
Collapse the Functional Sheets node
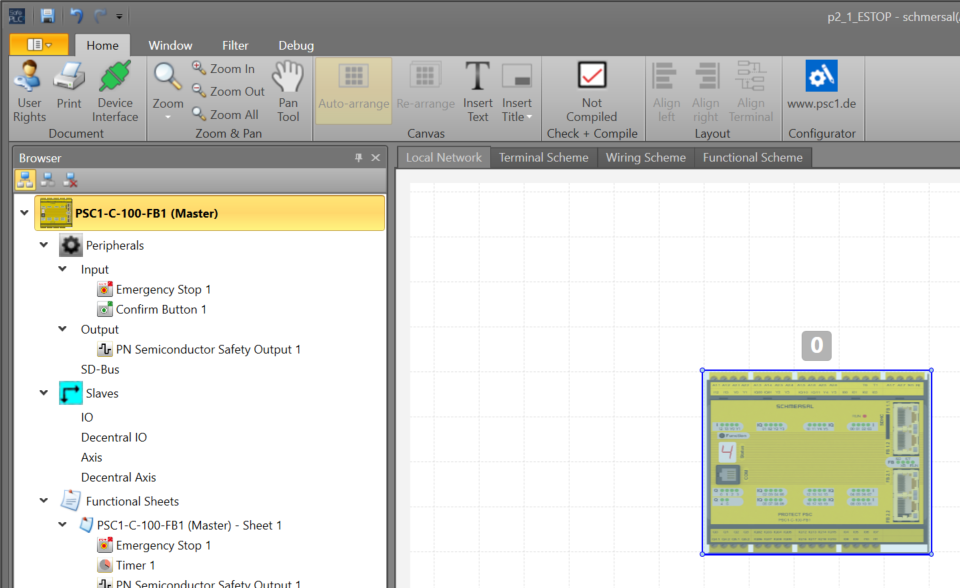click(x=43, y=501)
